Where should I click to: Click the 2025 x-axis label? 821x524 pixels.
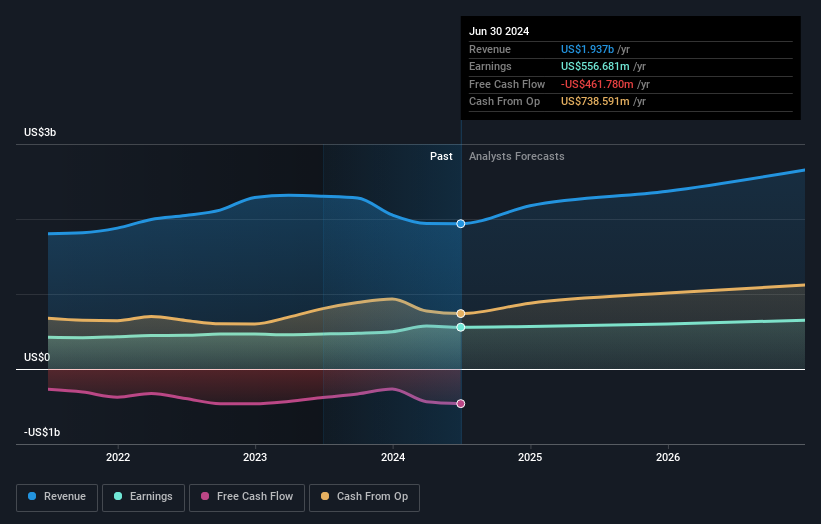click(530, 457)
